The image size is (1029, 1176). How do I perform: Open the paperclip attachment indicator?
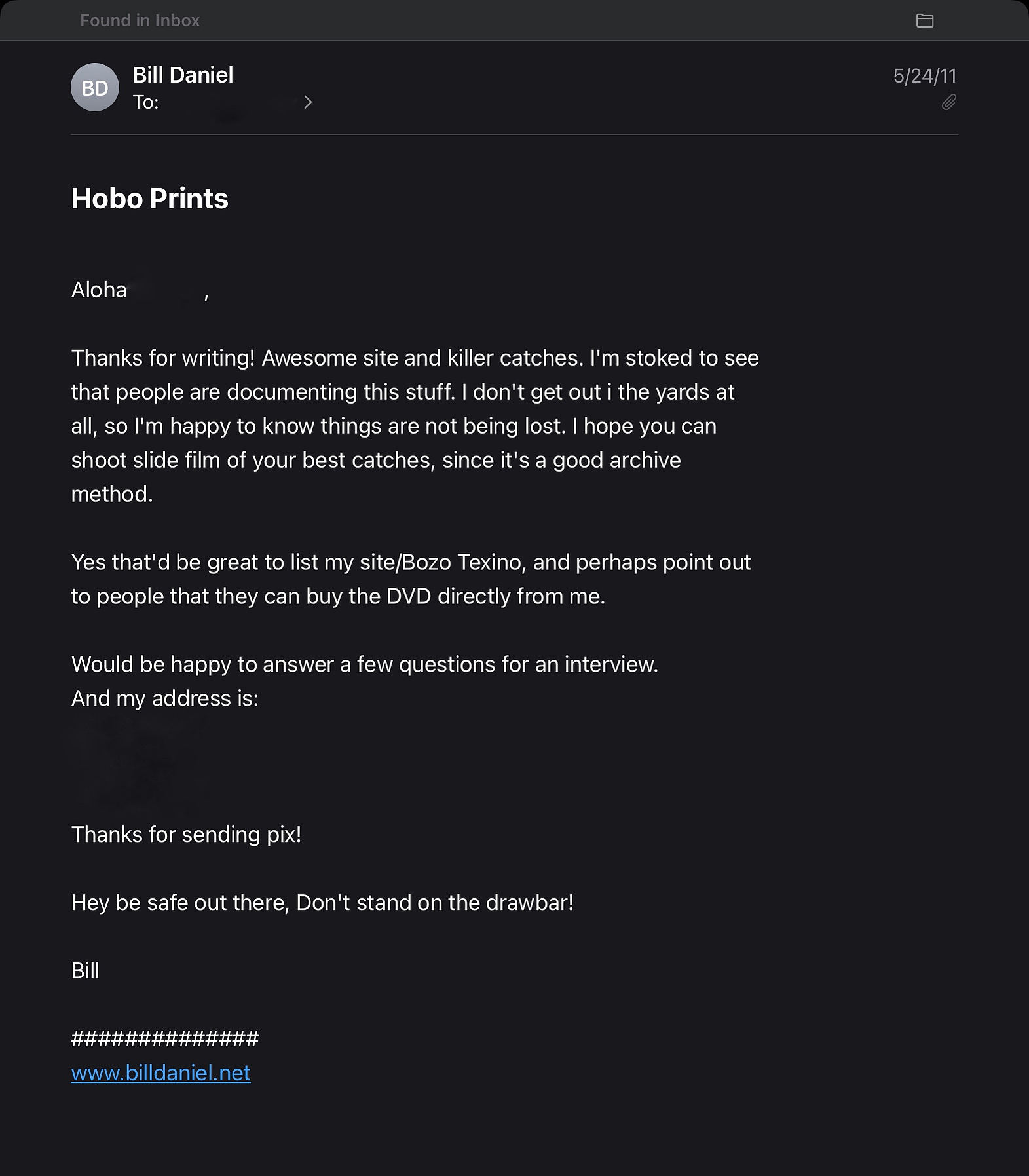948,102
